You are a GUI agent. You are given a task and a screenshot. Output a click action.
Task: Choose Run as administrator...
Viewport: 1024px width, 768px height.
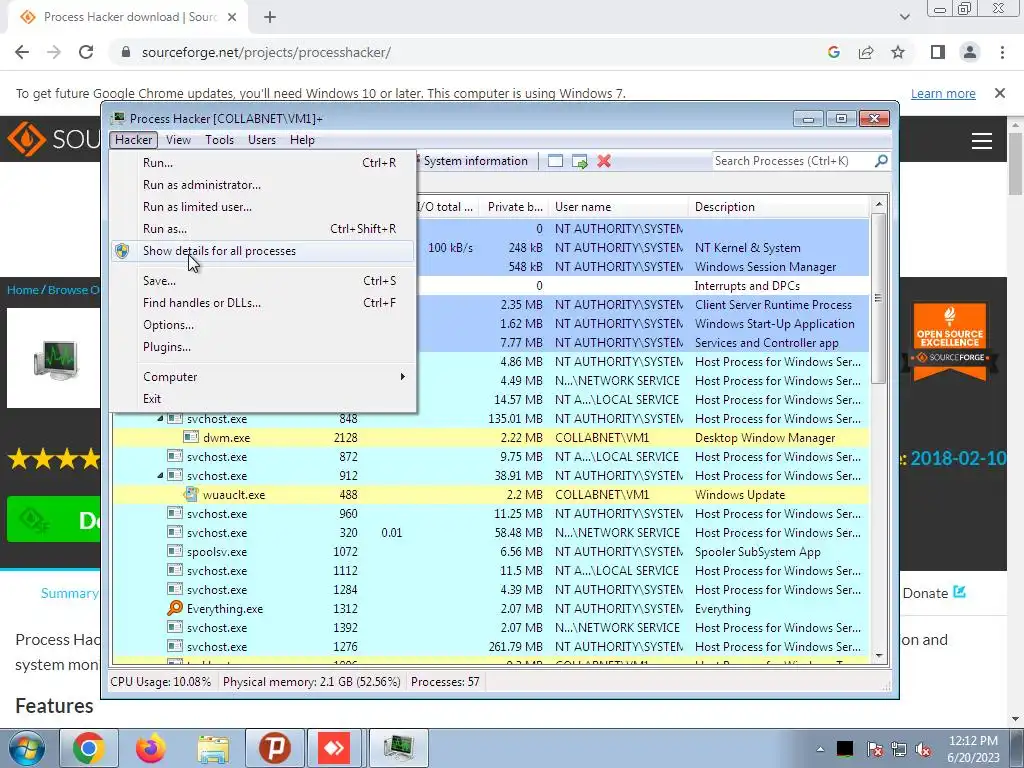pyautogui.click(x=263, y=185)
